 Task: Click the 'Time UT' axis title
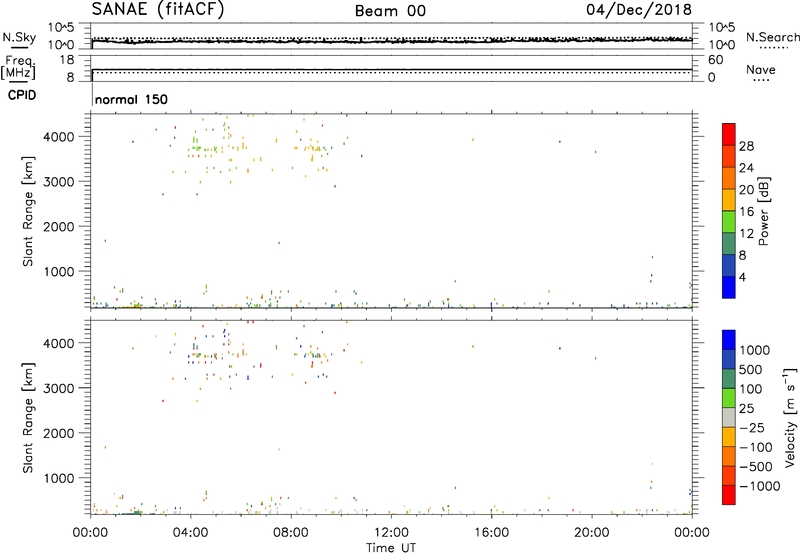click(391, 548)
